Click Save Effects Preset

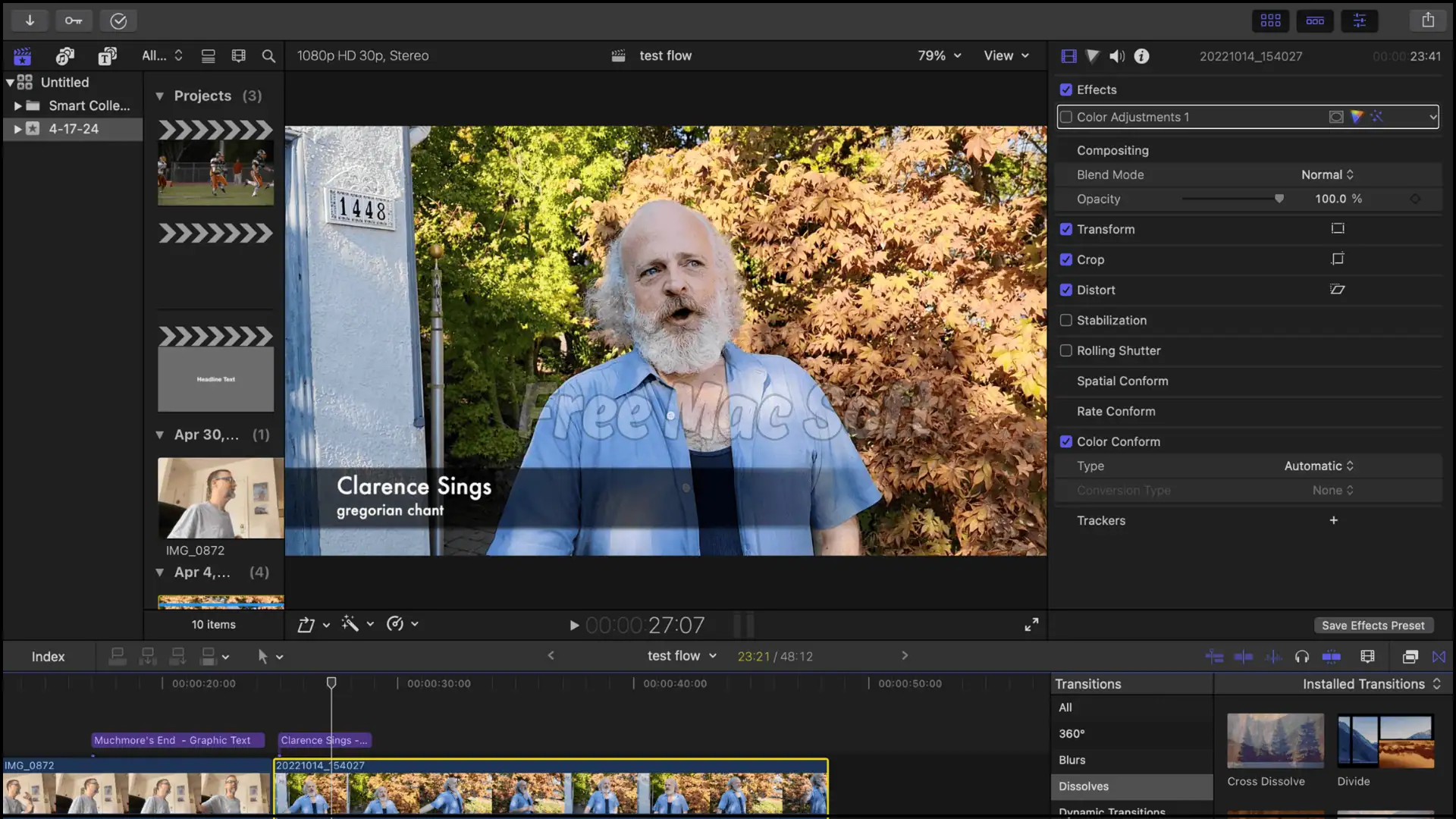1373,625
